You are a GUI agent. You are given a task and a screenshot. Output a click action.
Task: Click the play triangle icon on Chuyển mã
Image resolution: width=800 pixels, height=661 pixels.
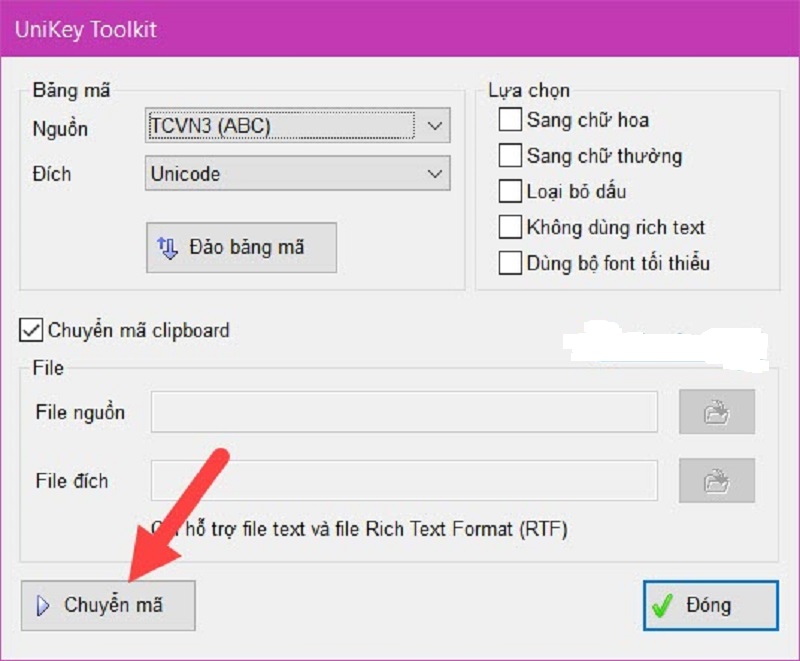coord(43,605)
